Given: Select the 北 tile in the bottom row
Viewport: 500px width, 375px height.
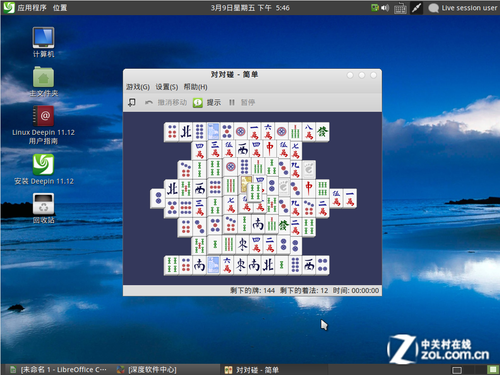Looking at the screenshot, I should coord(268,265).
